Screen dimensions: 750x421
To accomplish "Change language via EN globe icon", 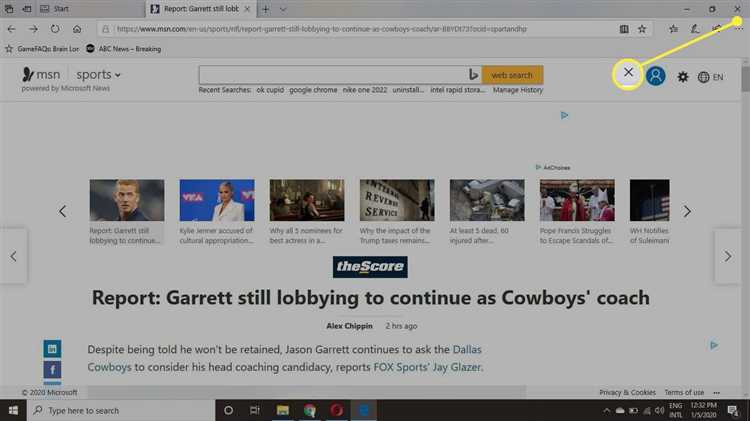I will click(710, 77).
